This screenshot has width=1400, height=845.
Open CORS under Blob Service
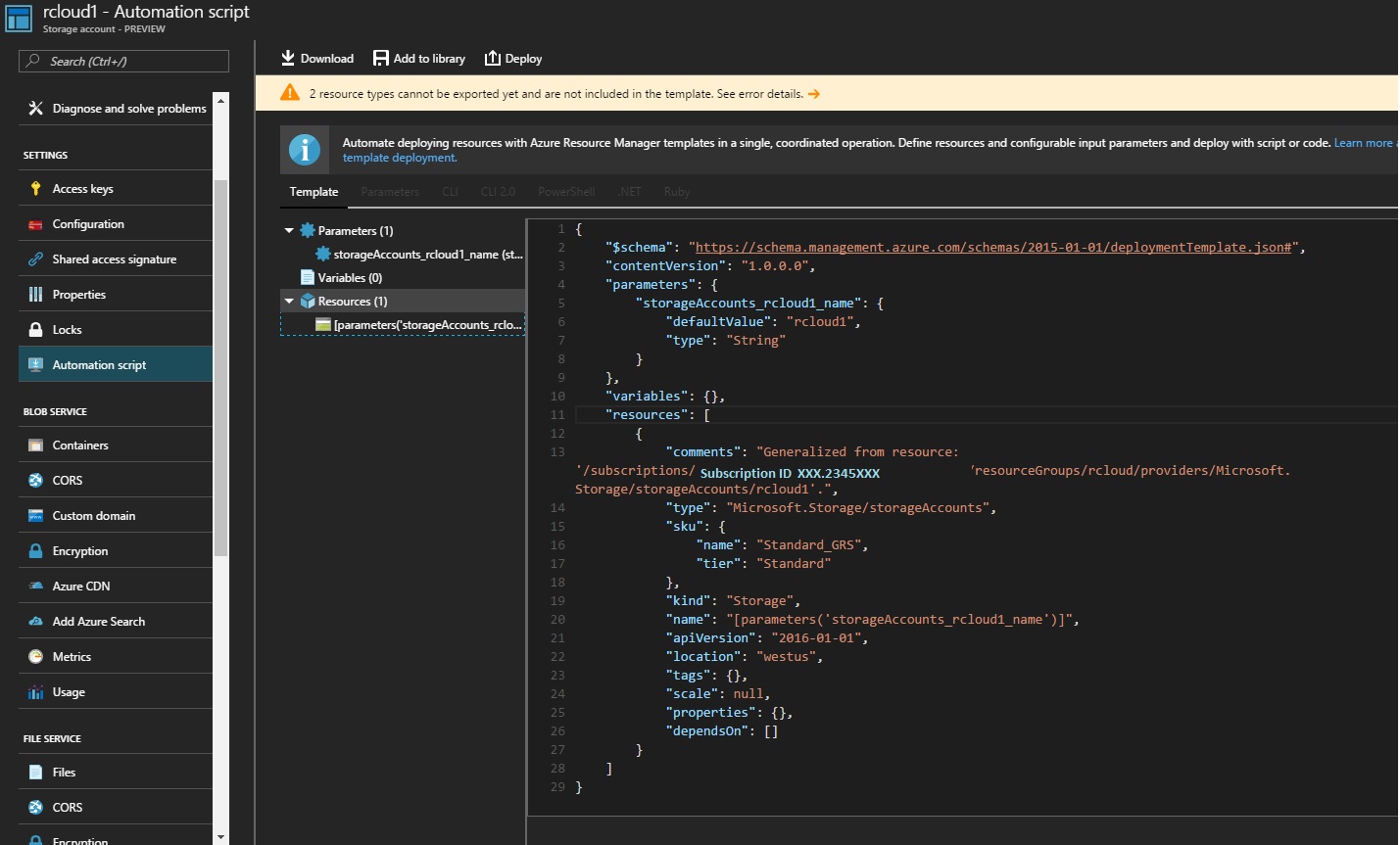coord(69,480)
